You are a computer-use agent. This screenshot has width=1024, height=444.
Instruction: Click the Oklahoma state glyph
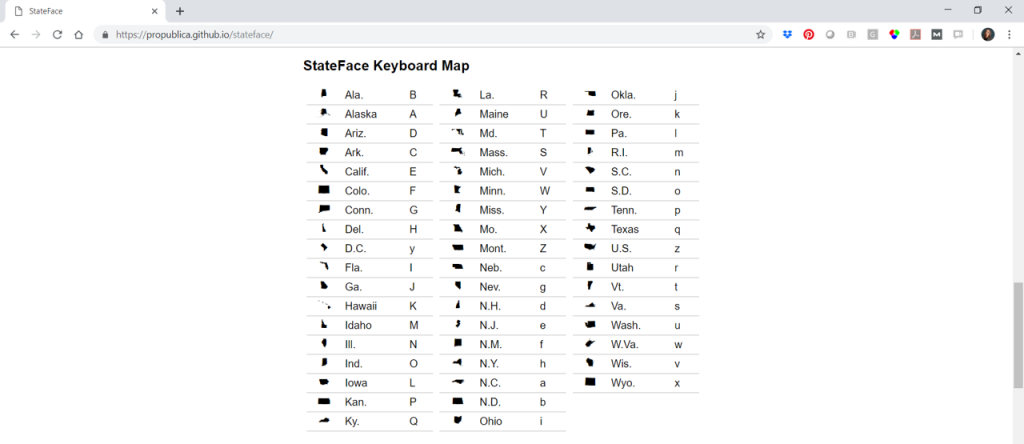click(x=590, y=94)
